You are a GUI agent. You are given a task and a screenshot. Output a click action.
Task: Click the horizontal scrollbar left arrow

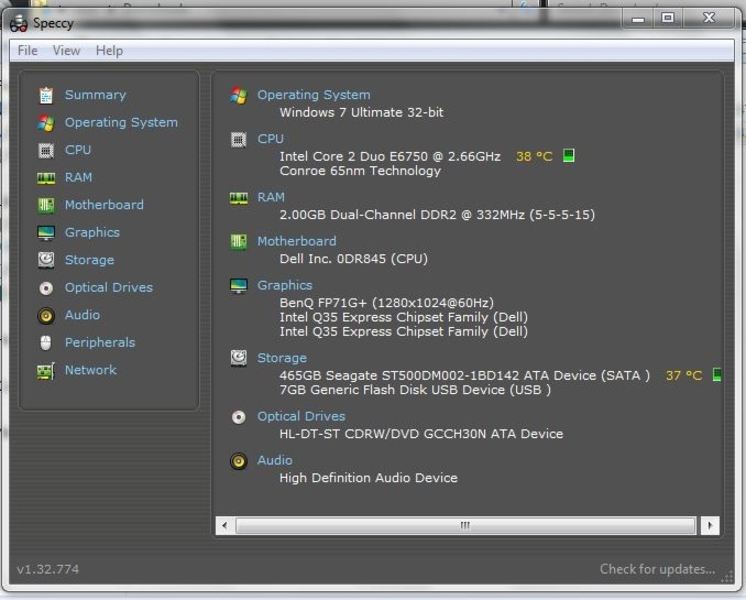click(x=225, y=526)
